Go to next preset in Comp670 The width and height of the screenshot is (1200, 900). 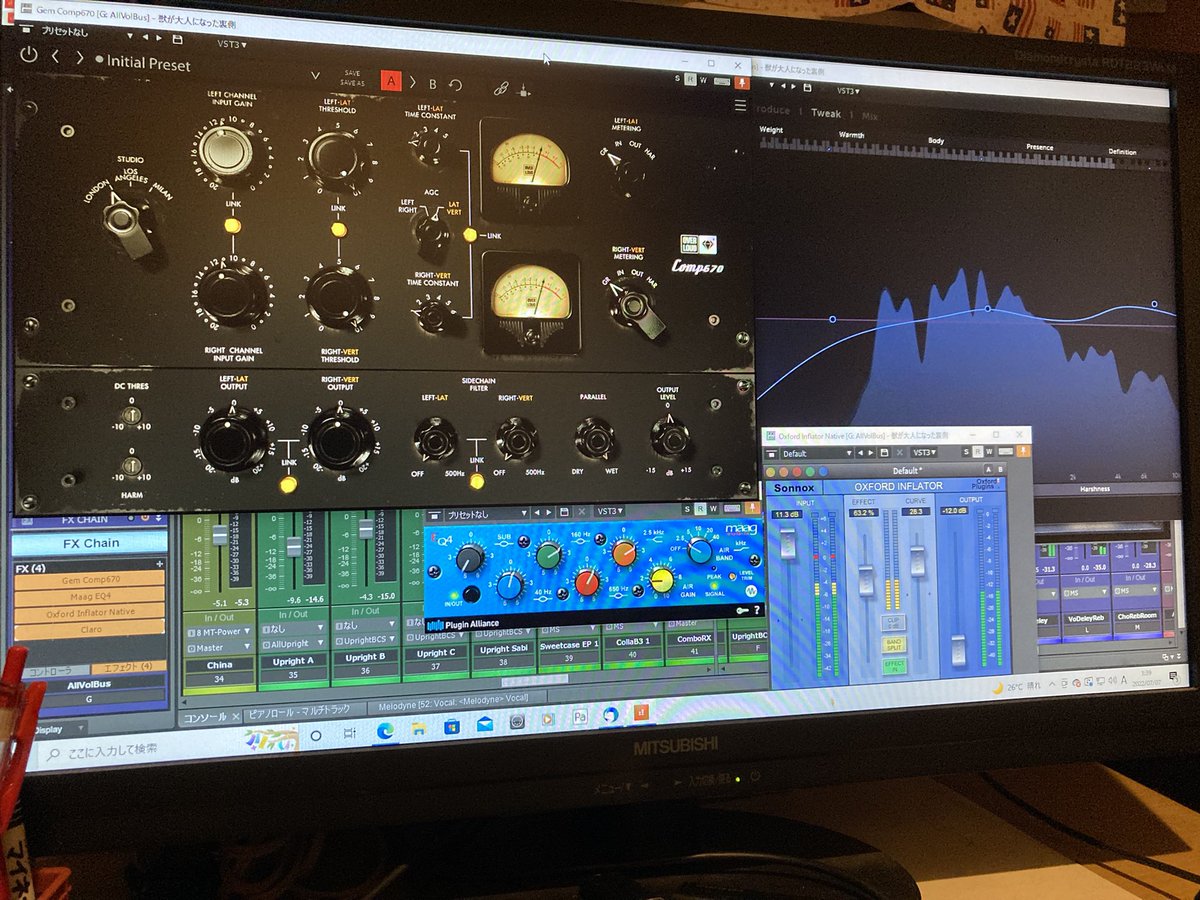point(80,58)
